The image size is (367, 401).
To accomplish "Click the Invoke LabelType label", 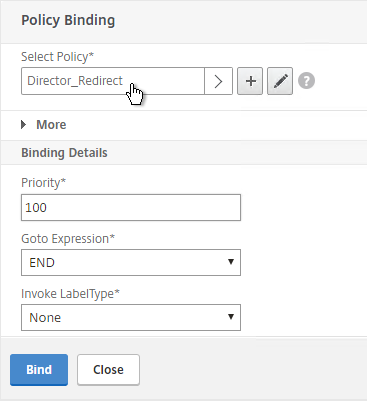I will [x=70, y=294].
